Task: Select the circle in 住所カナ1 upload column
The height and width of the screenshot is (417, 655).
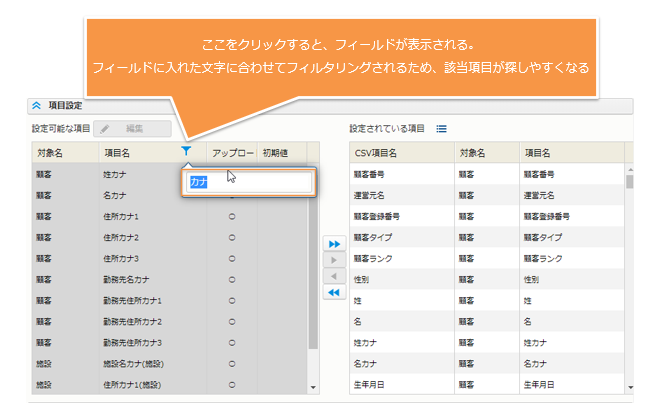Action: (x=232, y=216)
